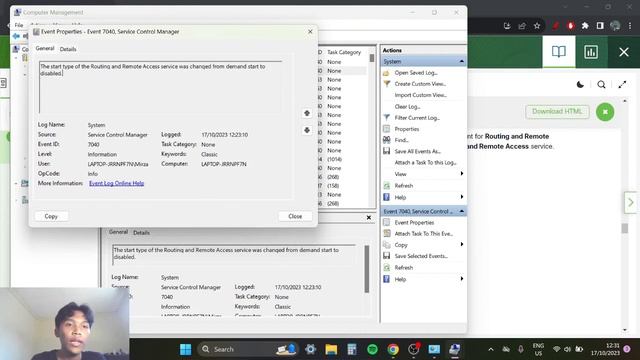Open the Windows Start menu
The image size is (640, 360).
tap(185, 349)
